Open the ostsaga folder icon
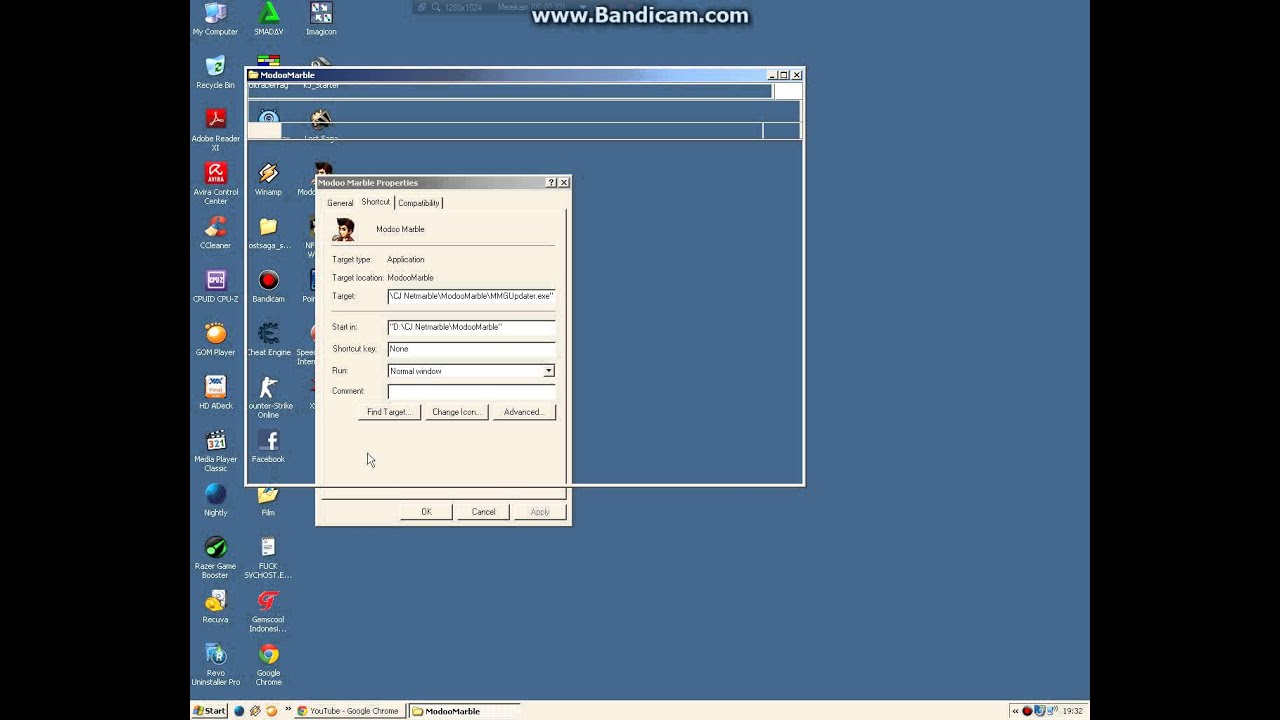This screenshot has width=1280, height=720. (268, 232)
